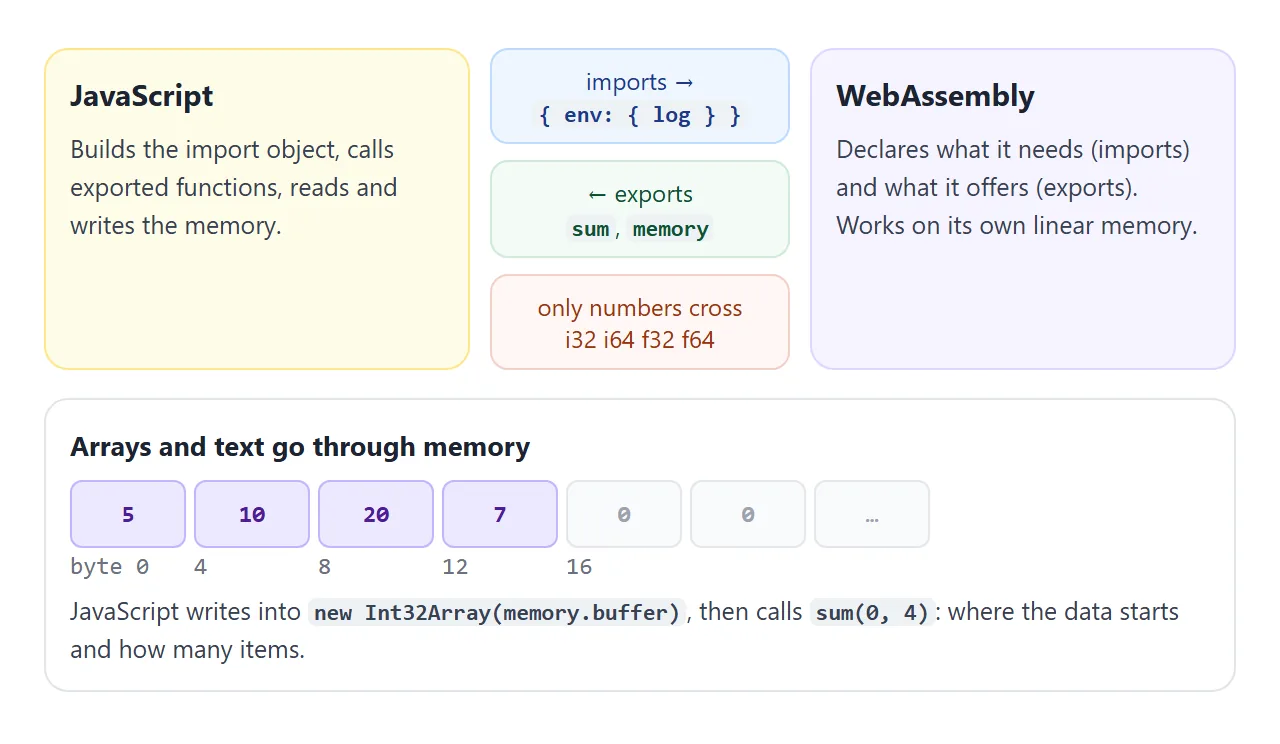Click the 'i32 i64 f32 f64' text
Screen dimensions: 1280x744
(640, 340)
